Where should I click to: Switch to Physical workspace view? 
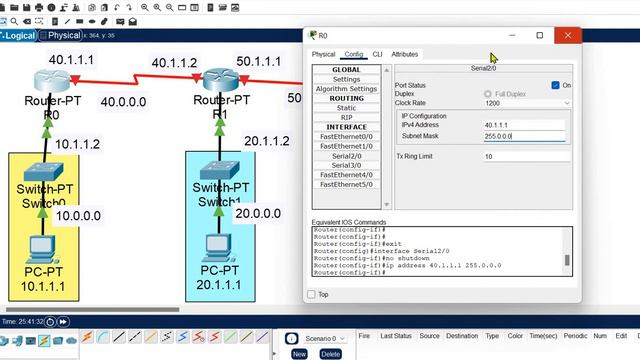click(x=60, y=36)
